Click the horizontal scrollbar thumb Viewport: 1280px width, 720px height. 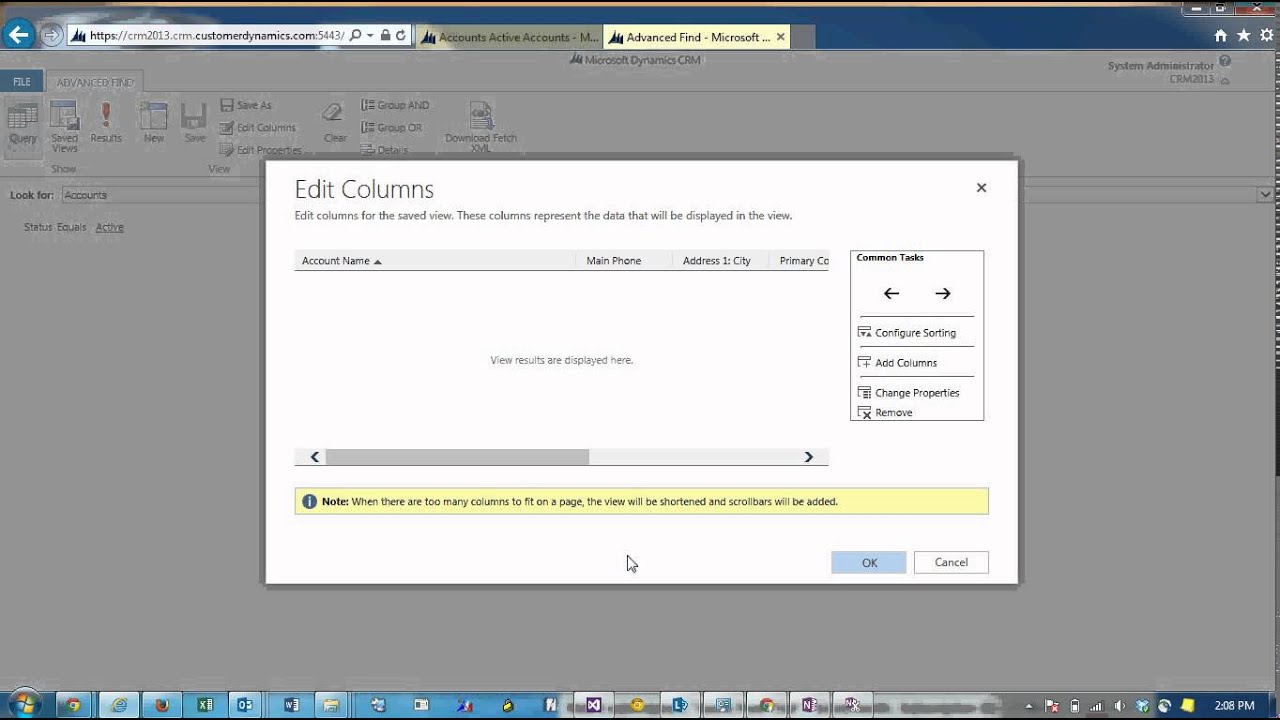click(x=457, y=457)
